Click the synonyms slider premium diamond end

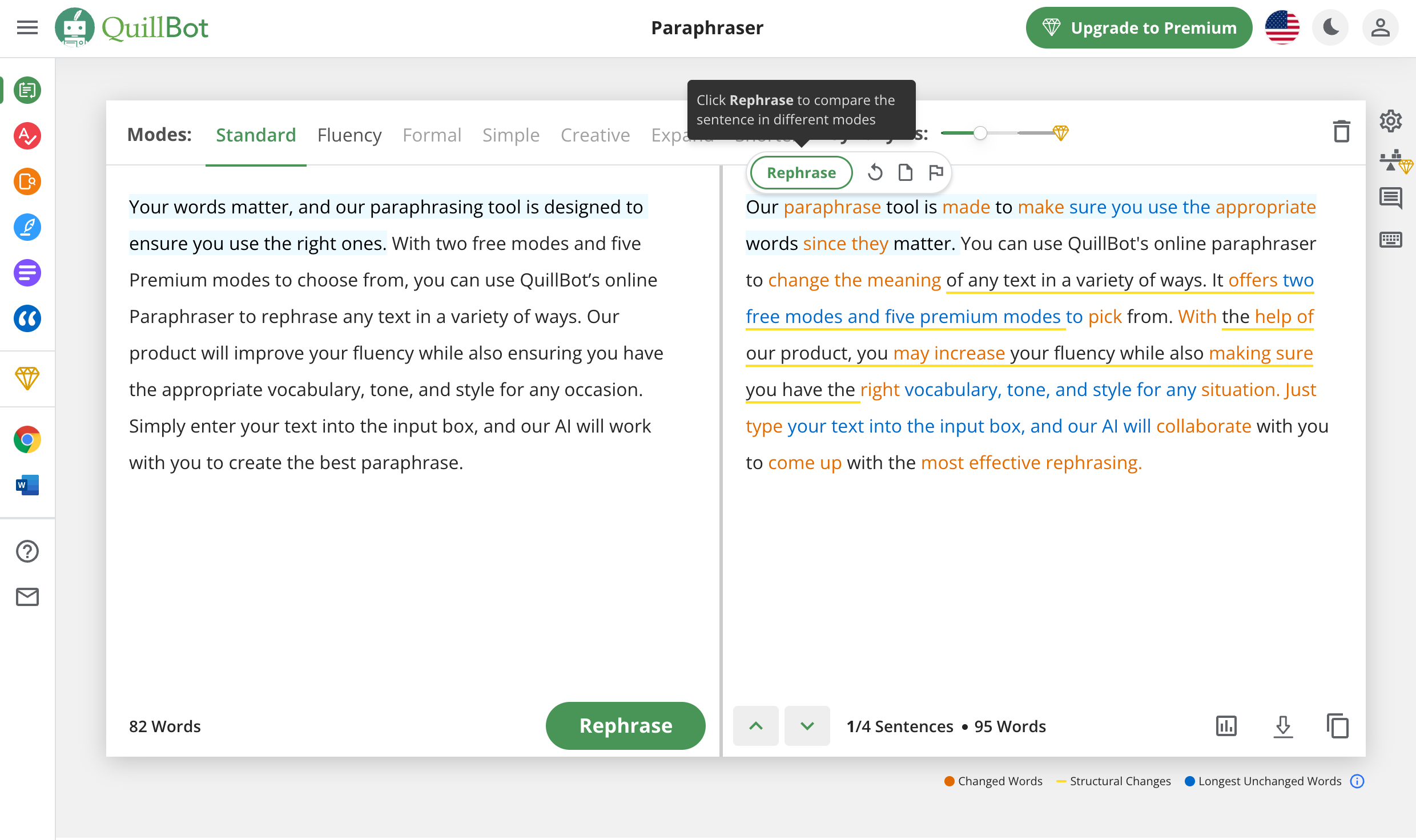click(1061, 133)
